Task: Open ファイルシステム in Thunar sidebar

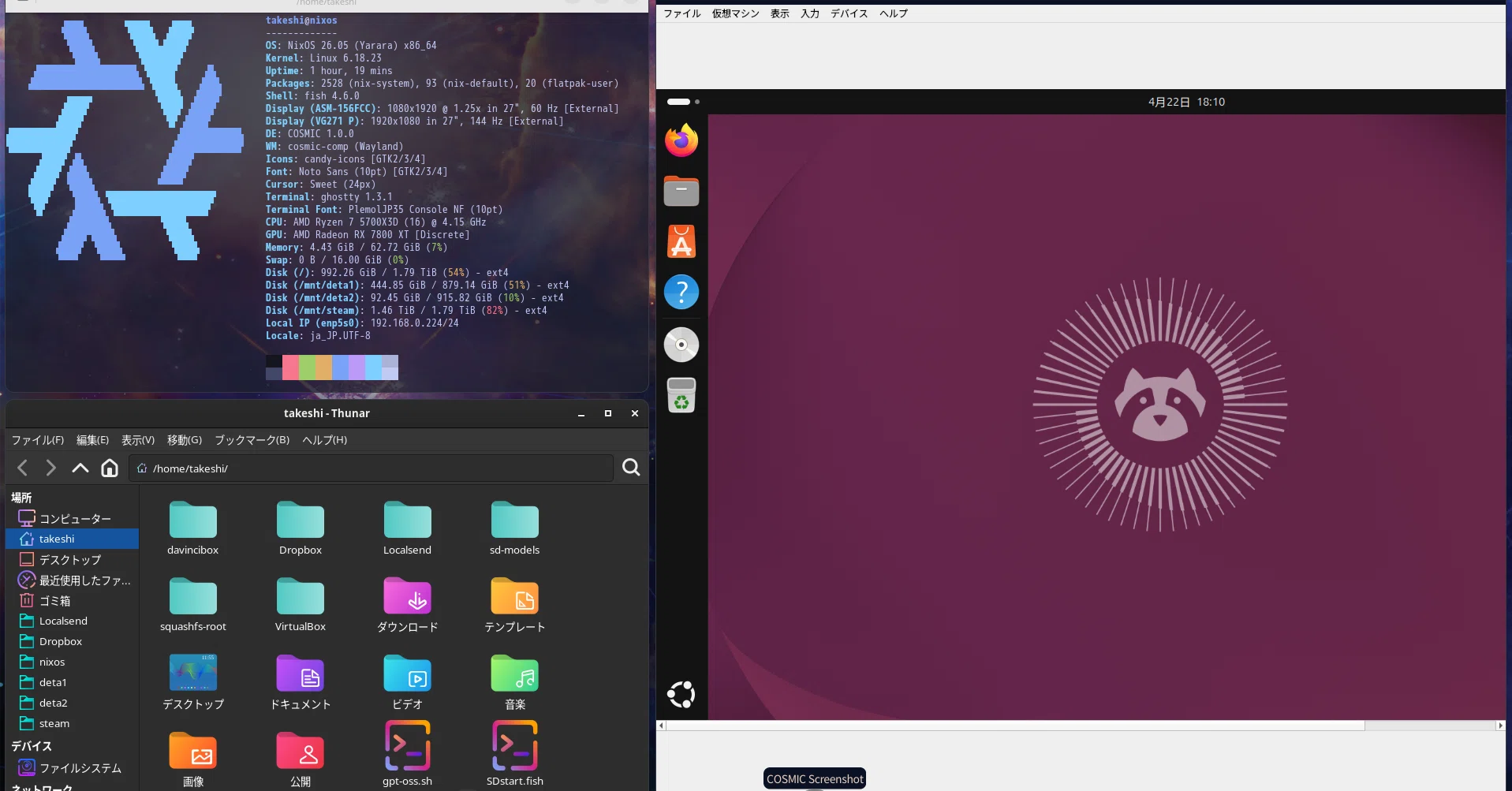Action: [x=73, y=767]
